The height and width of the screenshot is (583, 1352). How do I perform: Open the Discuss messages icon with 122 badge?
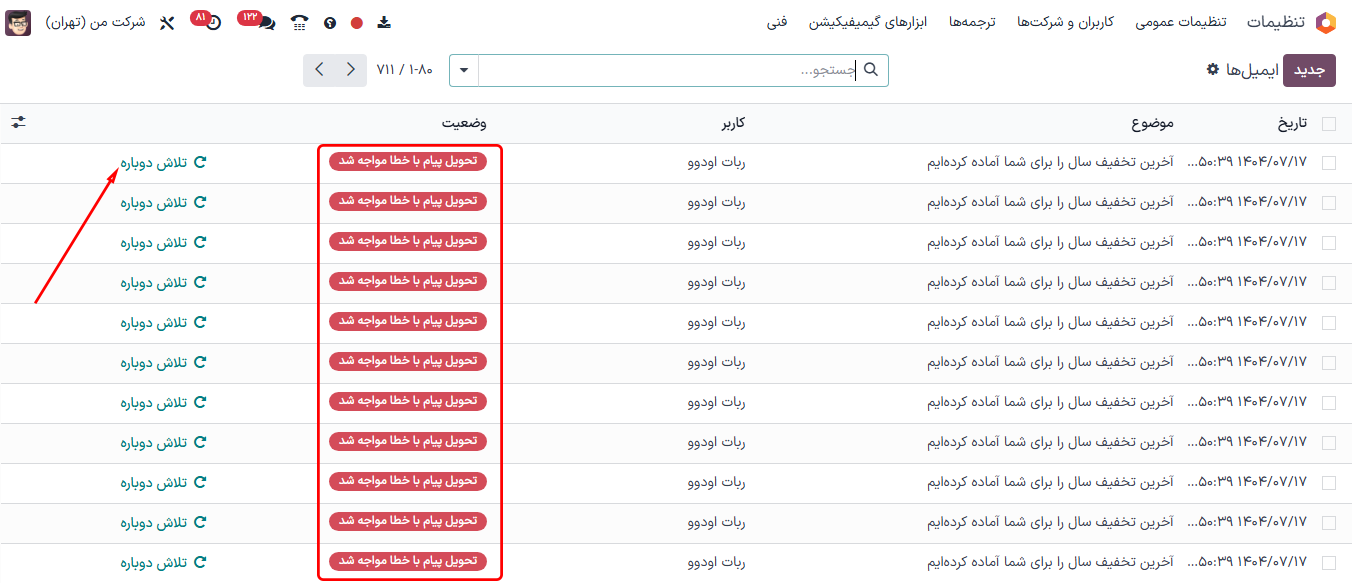[x=267, y=22]
